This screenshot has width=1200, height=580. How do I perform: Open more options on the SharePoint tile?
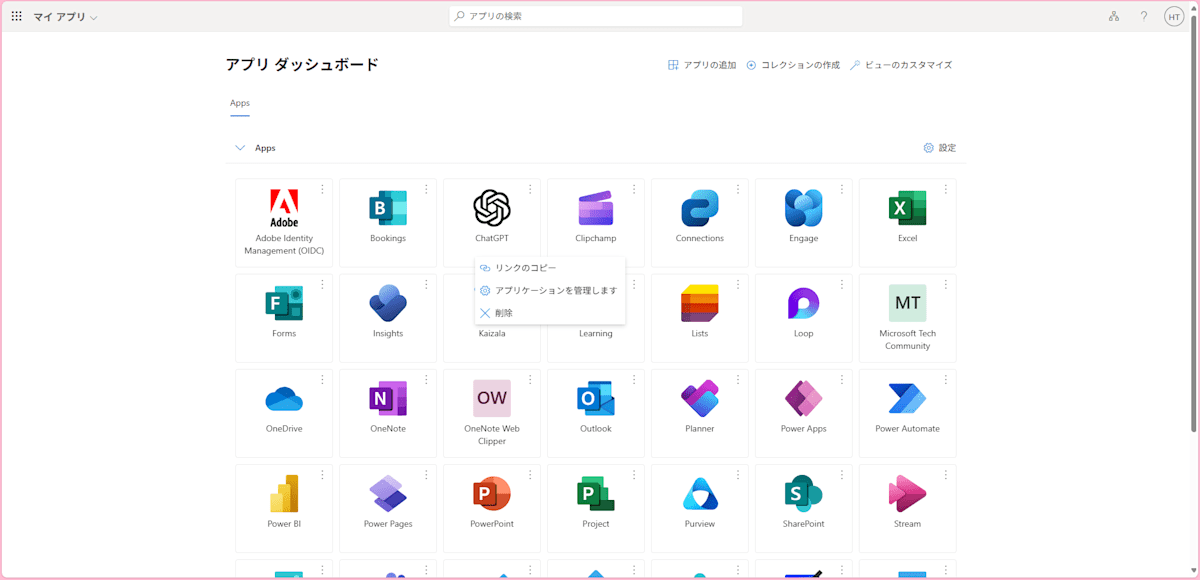tap(842, 474)
